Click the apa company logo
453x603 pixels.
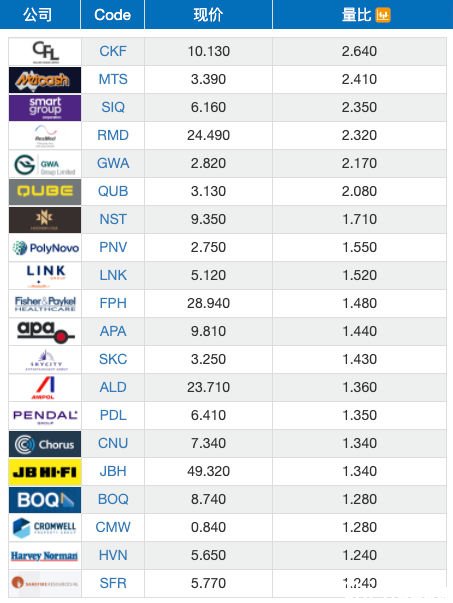pos(45,332)
